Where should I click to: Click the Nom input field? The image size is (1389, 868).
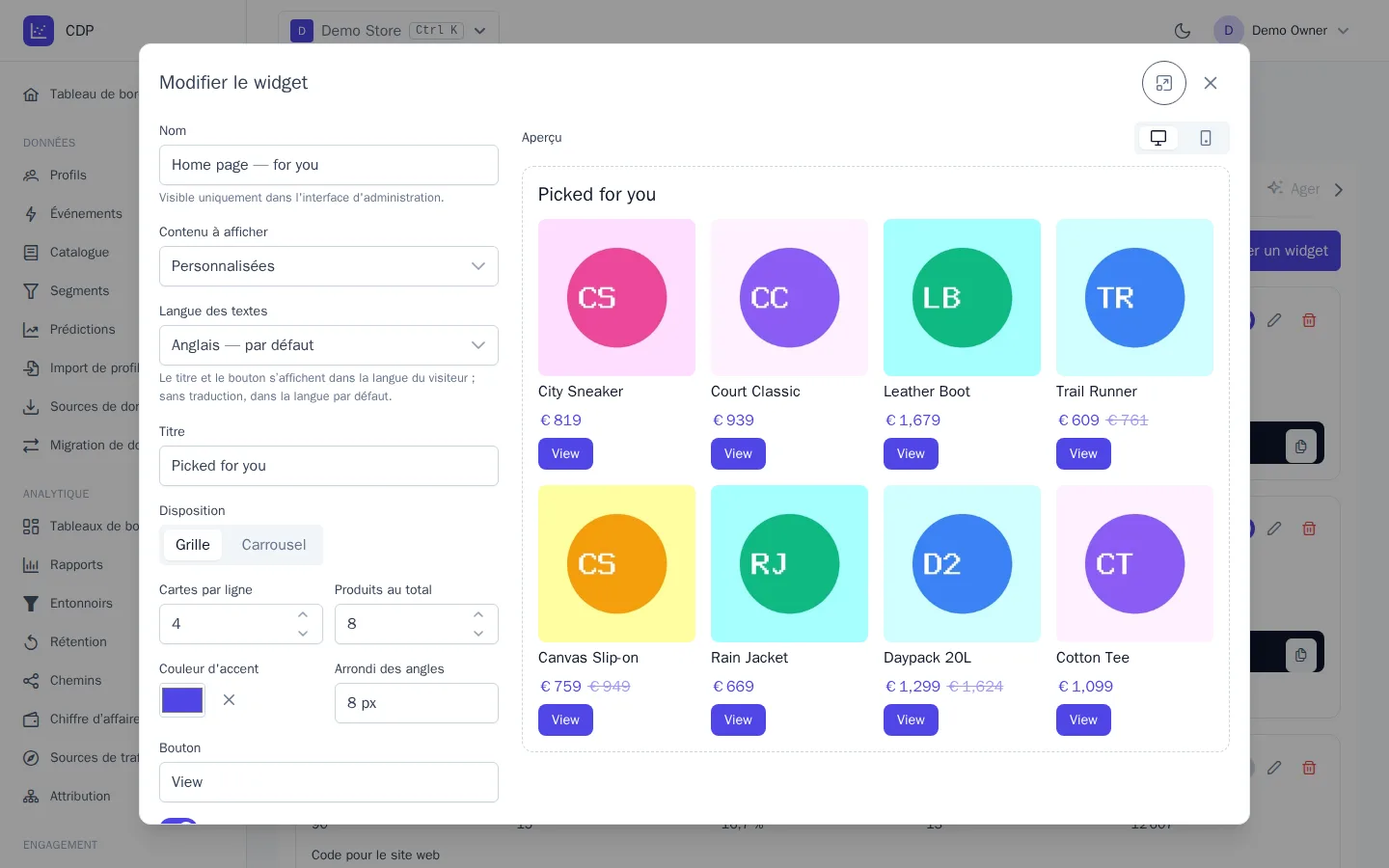pyautogui.click(x=329, y=165)
